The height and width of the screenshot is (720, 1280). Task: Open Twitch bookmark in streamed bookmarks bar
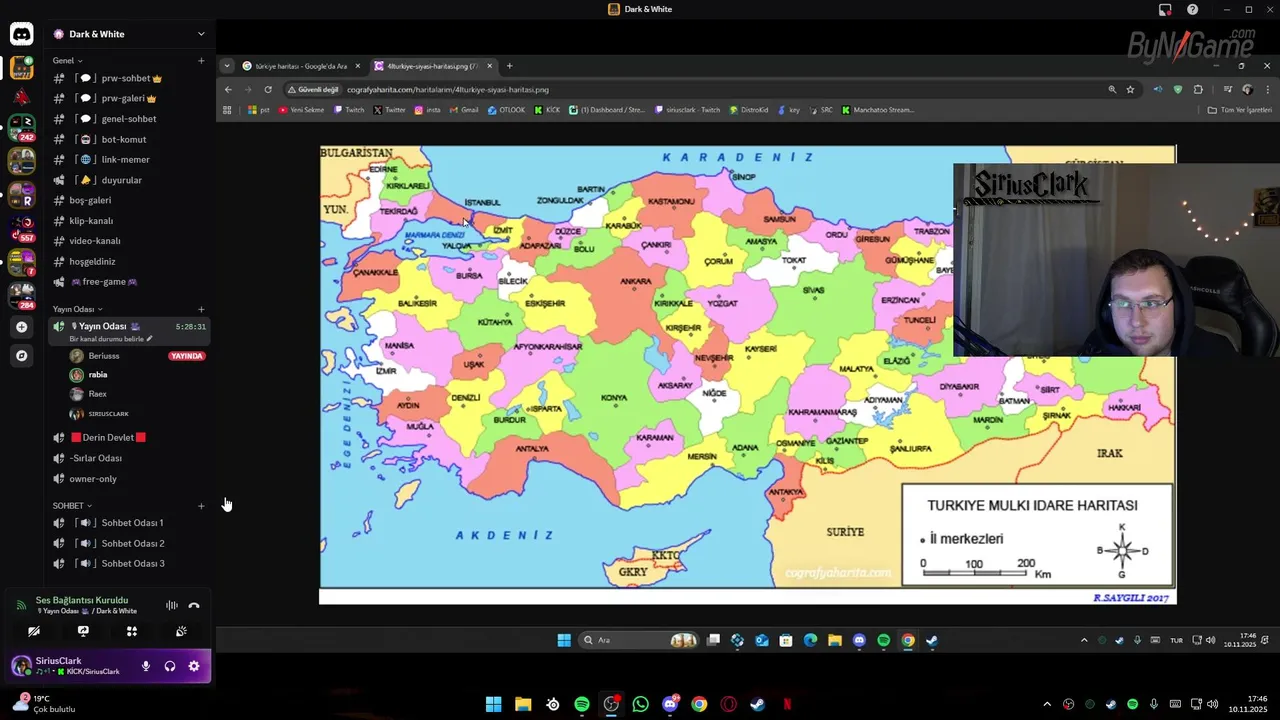pyautogui.click(x=350, y=110)
